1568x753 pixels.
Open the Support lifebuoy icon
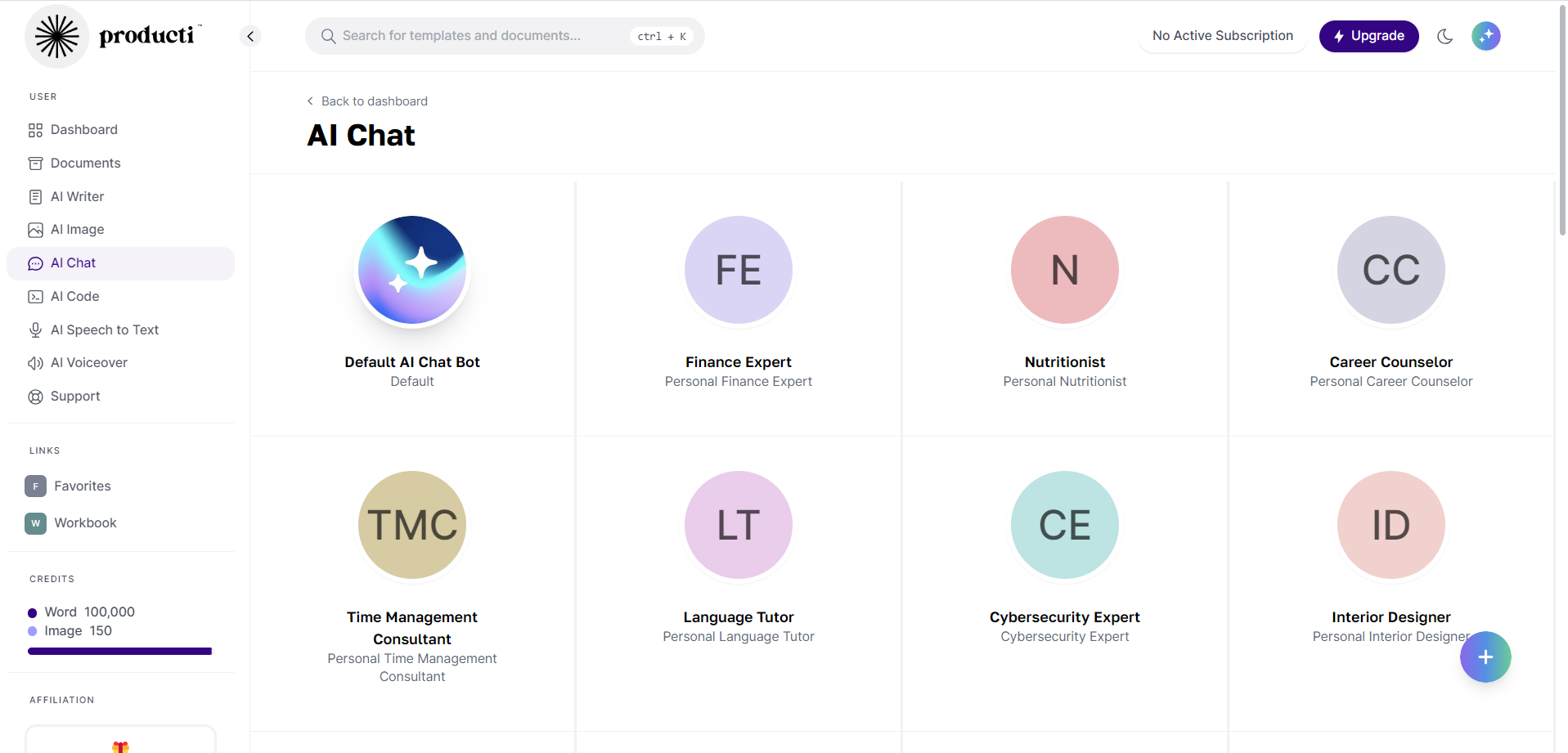(35, 397)
